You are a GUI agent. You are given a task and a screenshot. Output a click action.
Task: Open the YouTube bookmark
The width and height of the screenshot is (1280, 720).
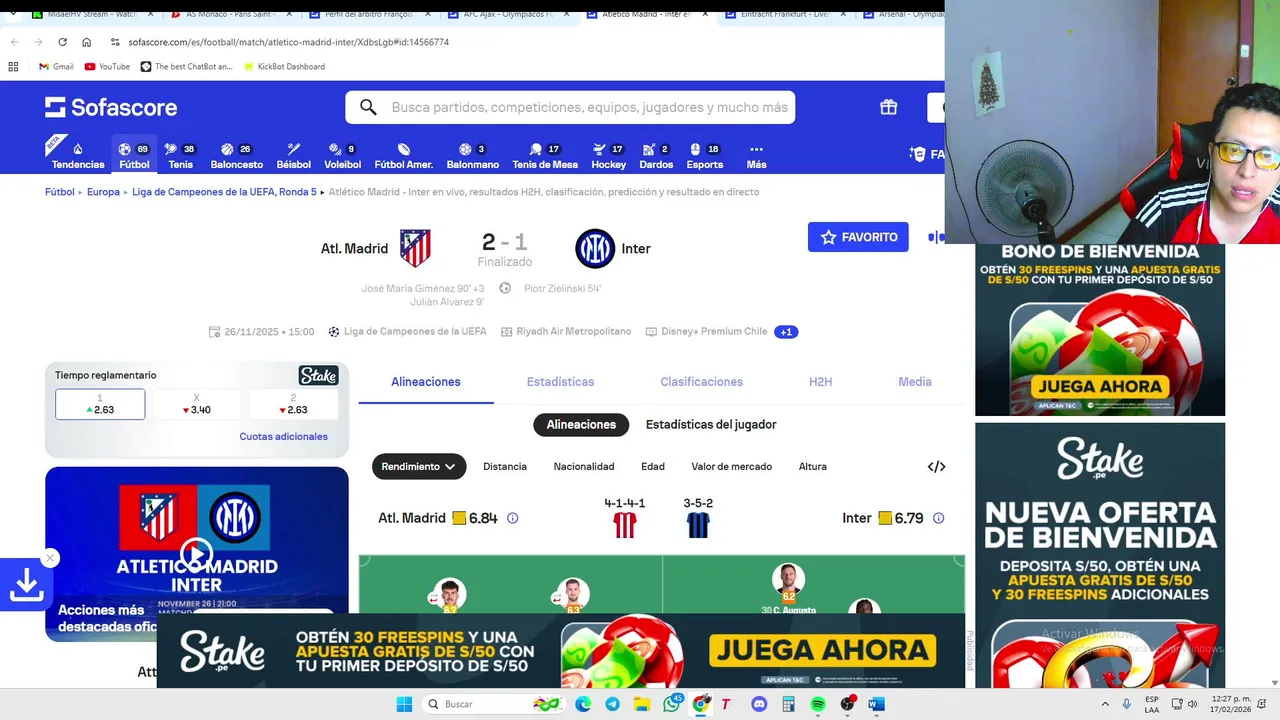pos(107,66)
